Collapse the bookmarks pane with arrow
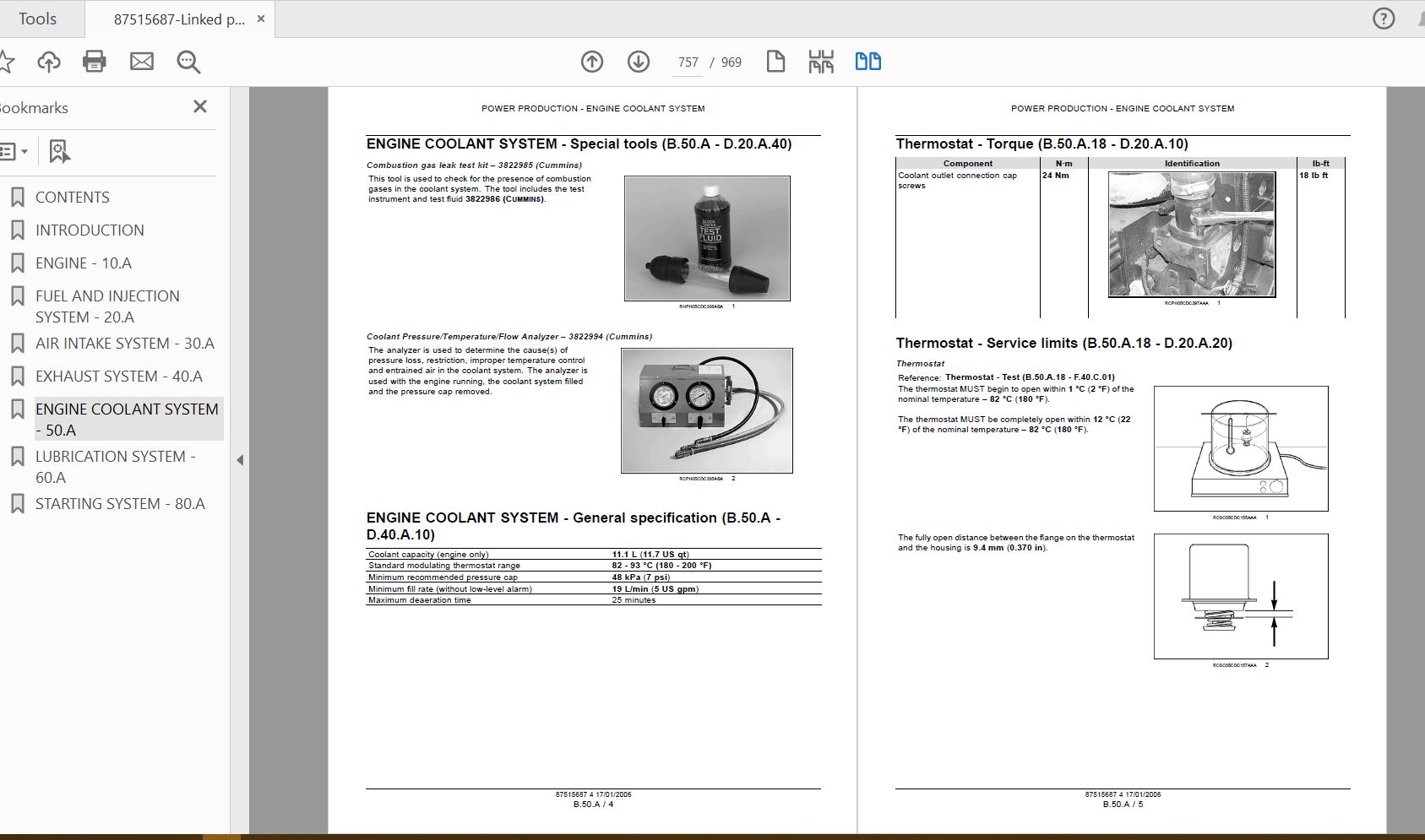 click(x=240, y=460)
